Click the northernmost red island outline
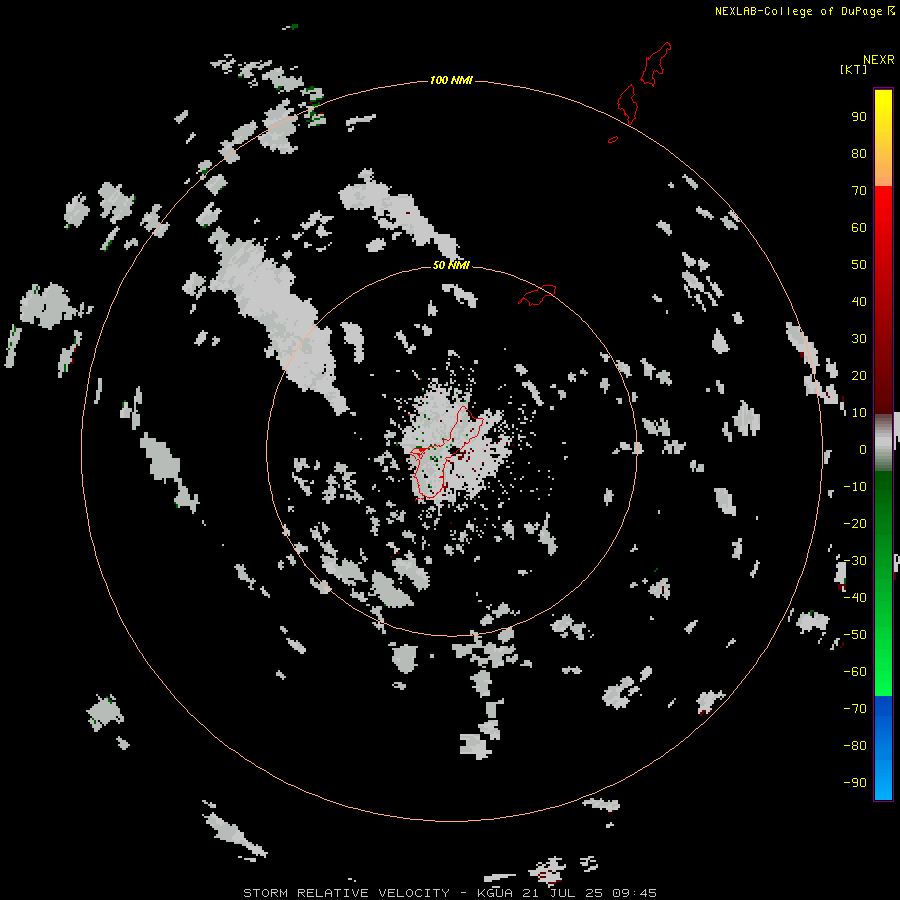 [x=655, y=64]
